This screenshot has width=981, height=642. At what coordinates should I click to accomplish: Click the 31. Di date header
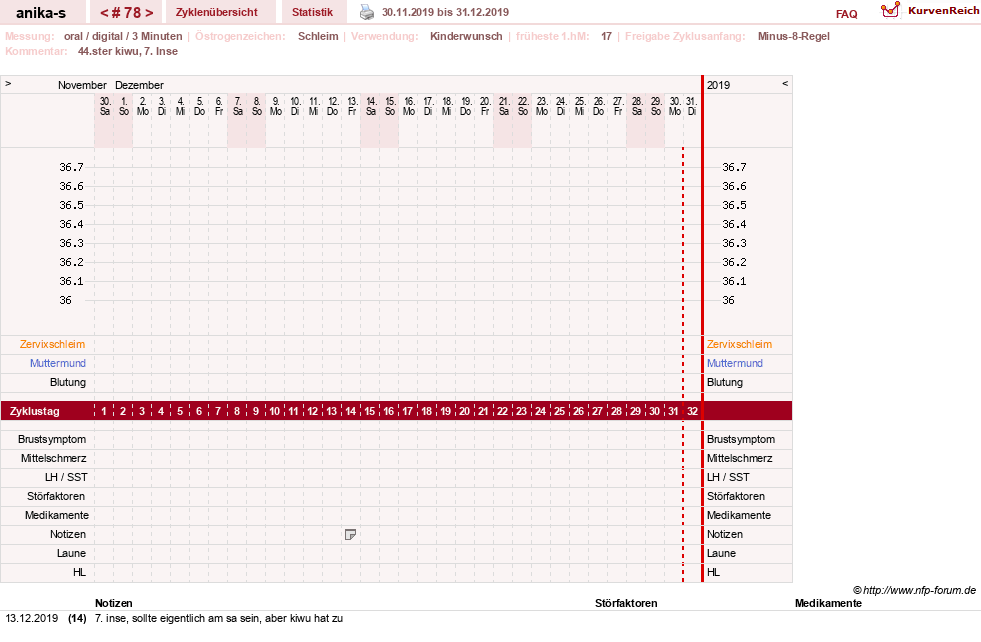tap(691, 106)
